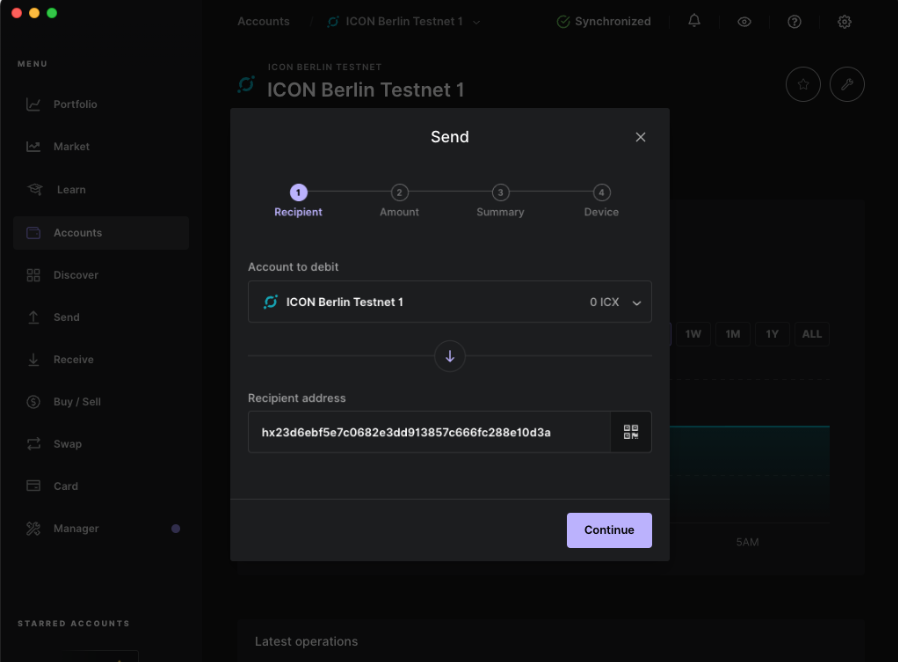
Task: Select the 1W chart range
Action: (693, 334)
